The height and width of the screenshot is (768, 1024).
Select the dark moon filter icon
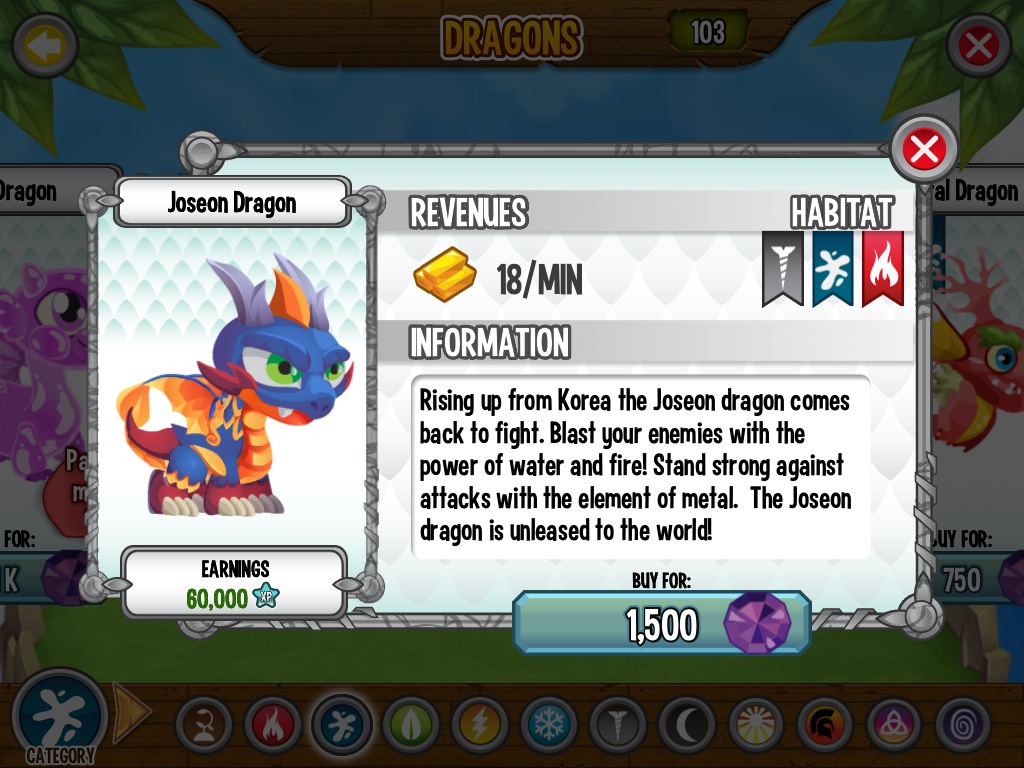coord(687,725)
